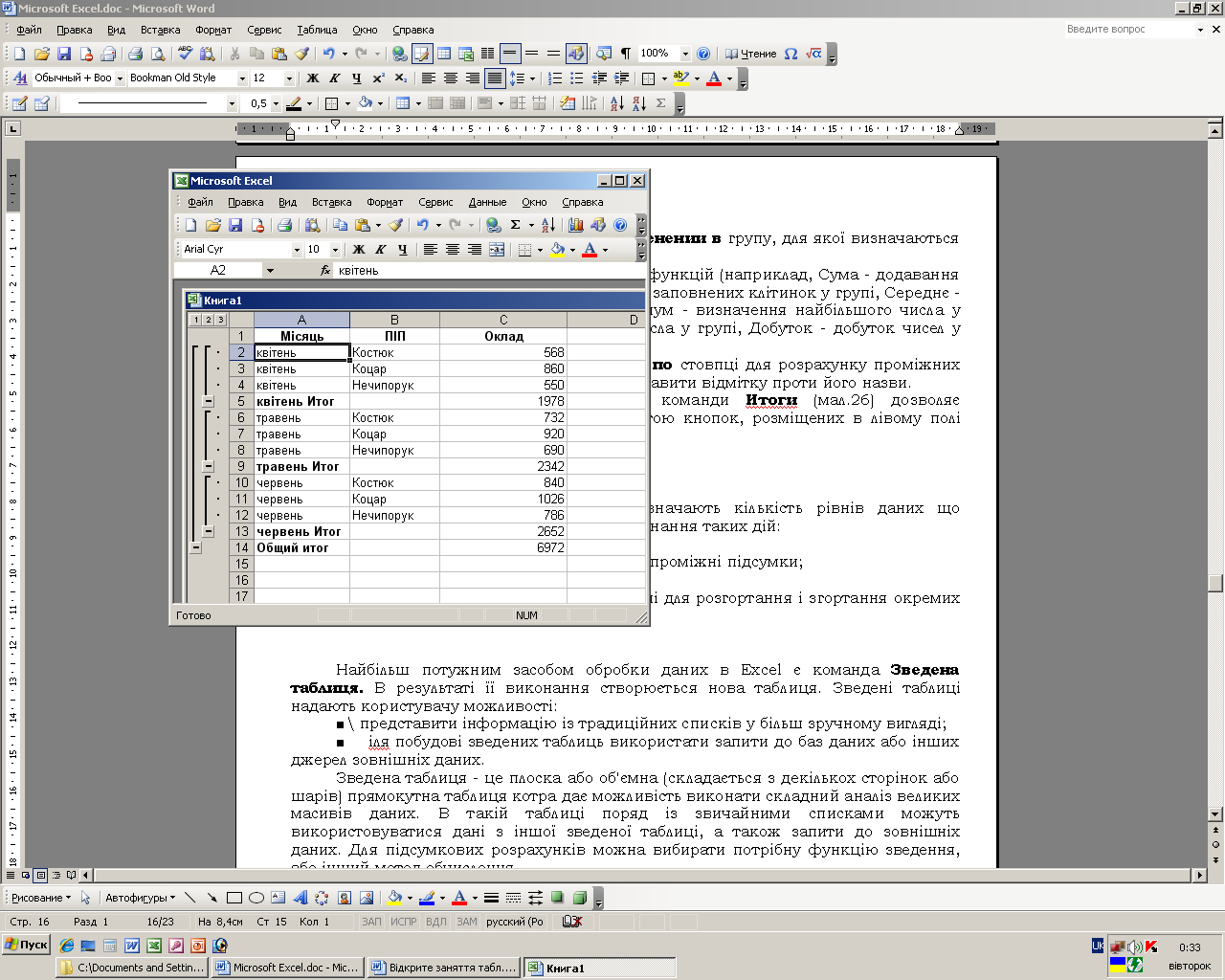Open Word style dropdown Обычный + Boo

pyautogui.click(x=120, y=78)
